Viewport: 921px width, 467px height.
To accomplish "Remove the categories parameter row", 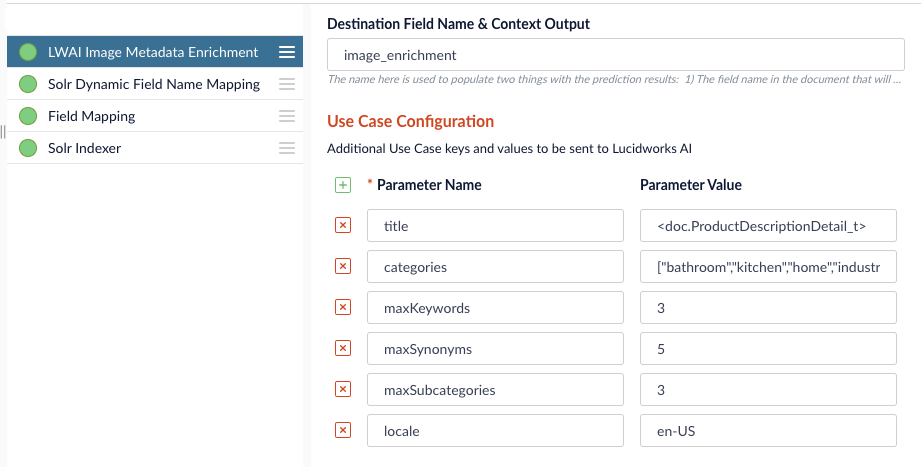I will tap(343, 266).
